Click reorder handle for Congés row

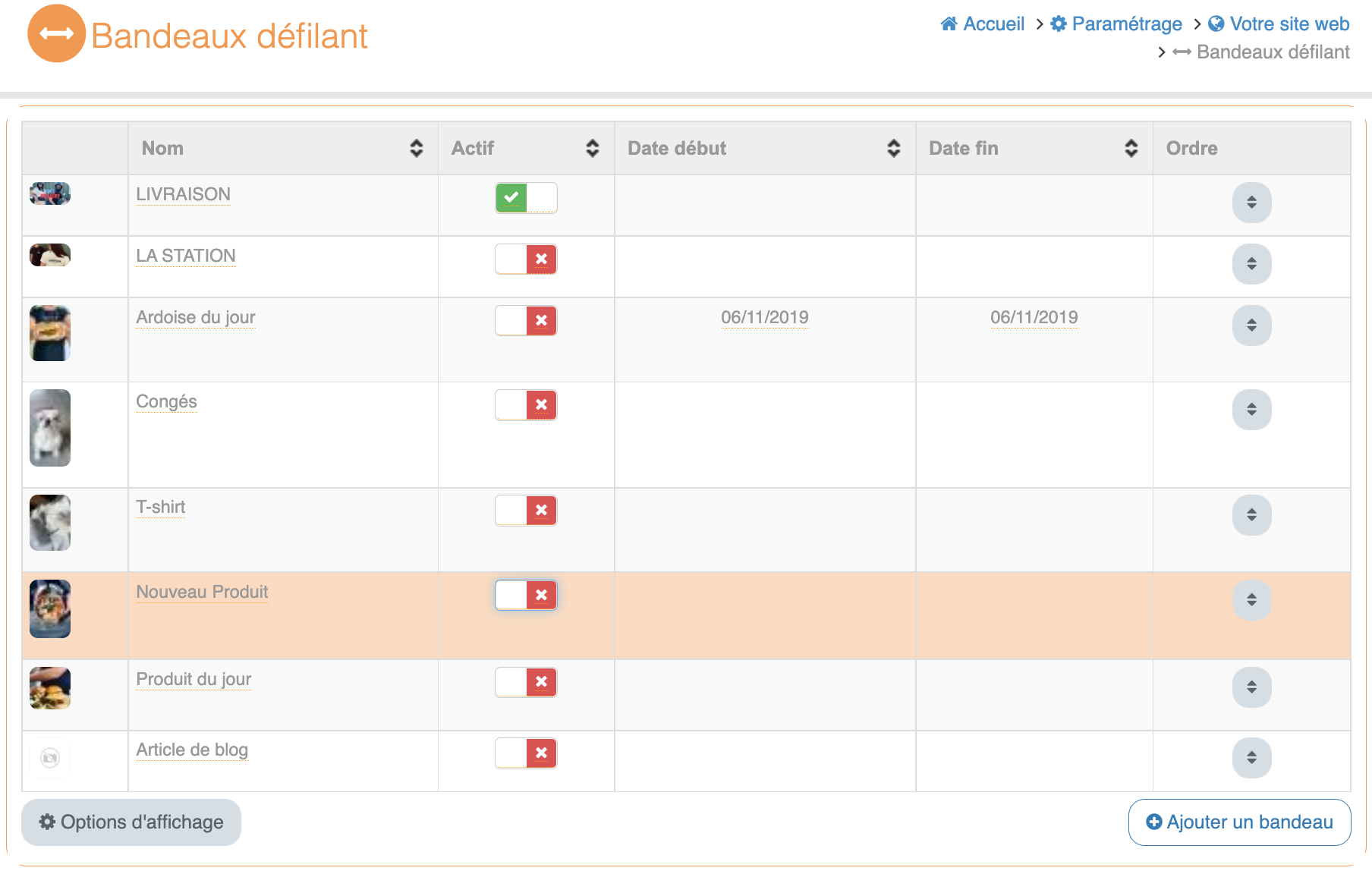[x=1251, y=410]
